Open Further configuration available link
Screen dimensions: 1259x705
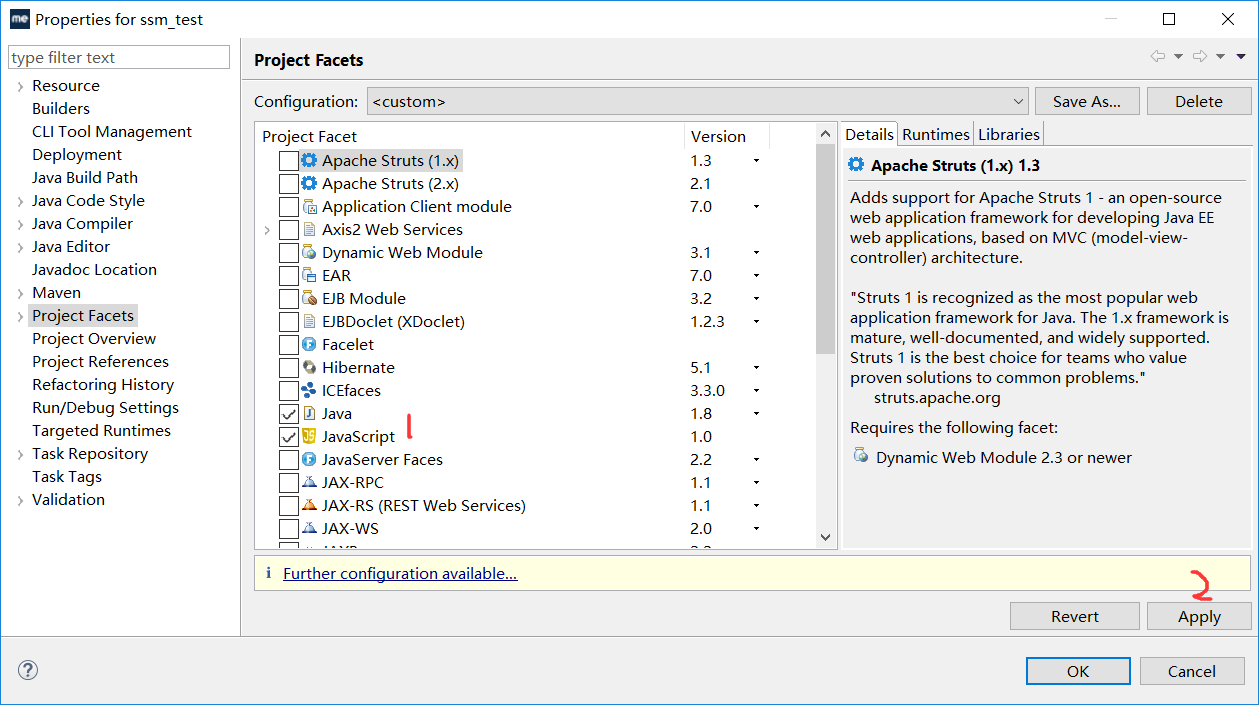coord(400,573)
